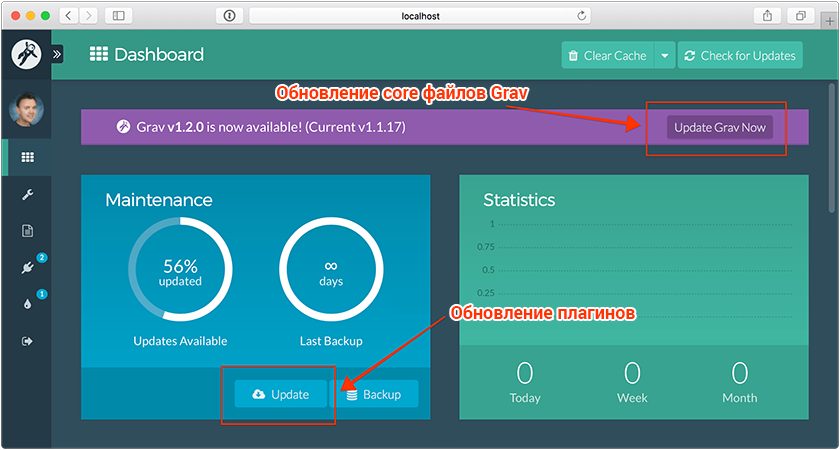
Task: Show all tabs with the tab overview icon
Action: pyautogui.click(x=801, y=16)
